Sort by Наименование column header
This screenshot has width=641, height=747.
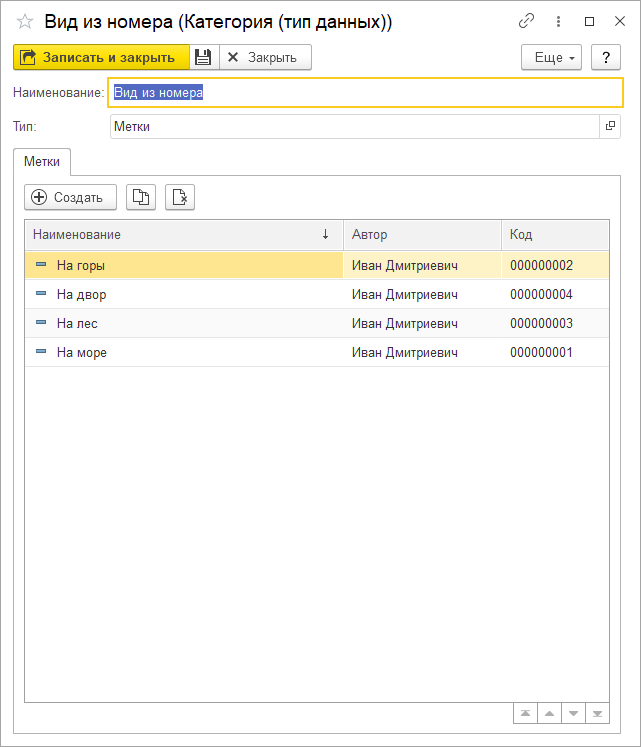tap(180, 235)
